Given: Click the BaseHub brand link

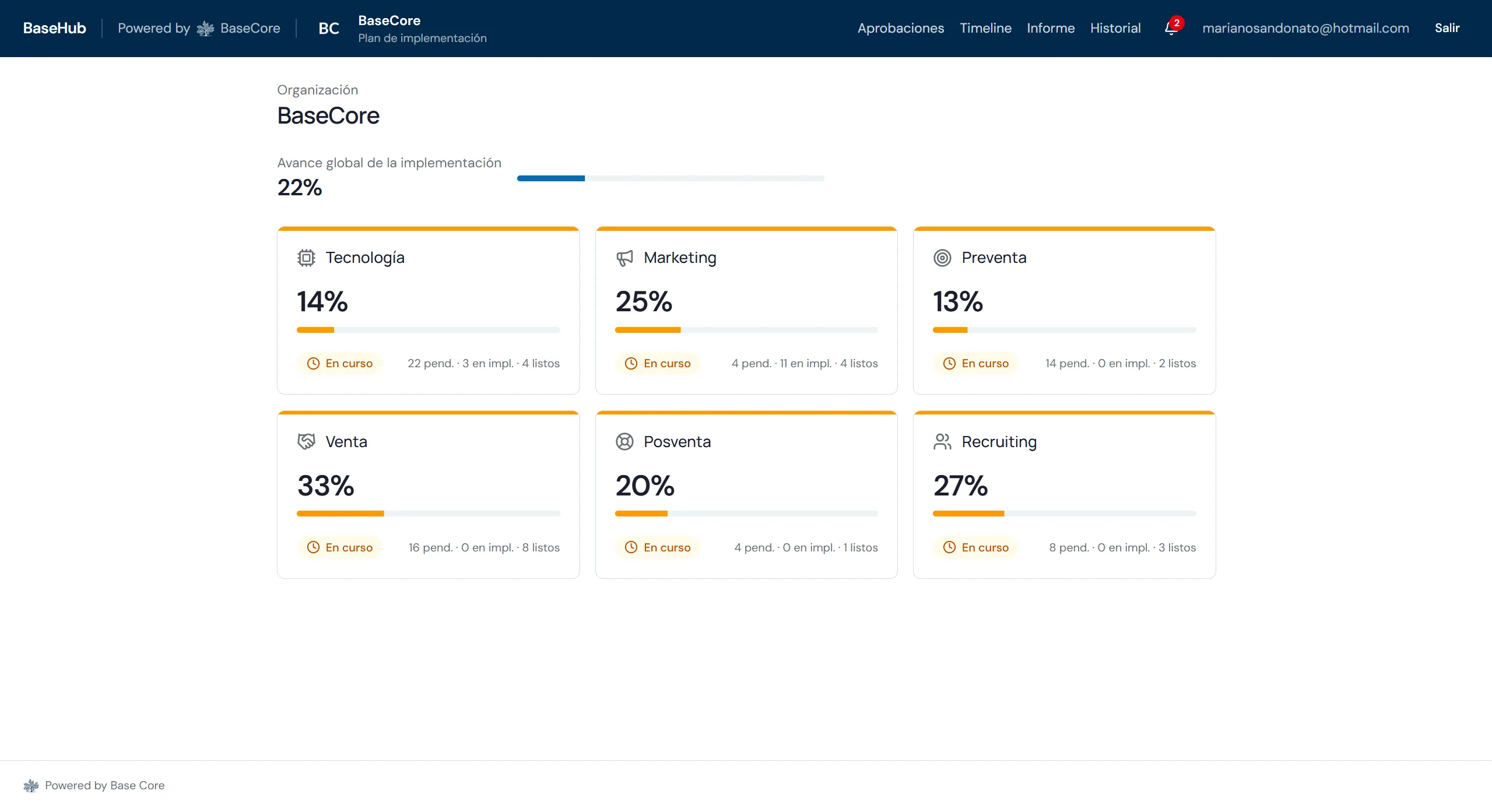Looking at the screenshot, I should point(55,28).
